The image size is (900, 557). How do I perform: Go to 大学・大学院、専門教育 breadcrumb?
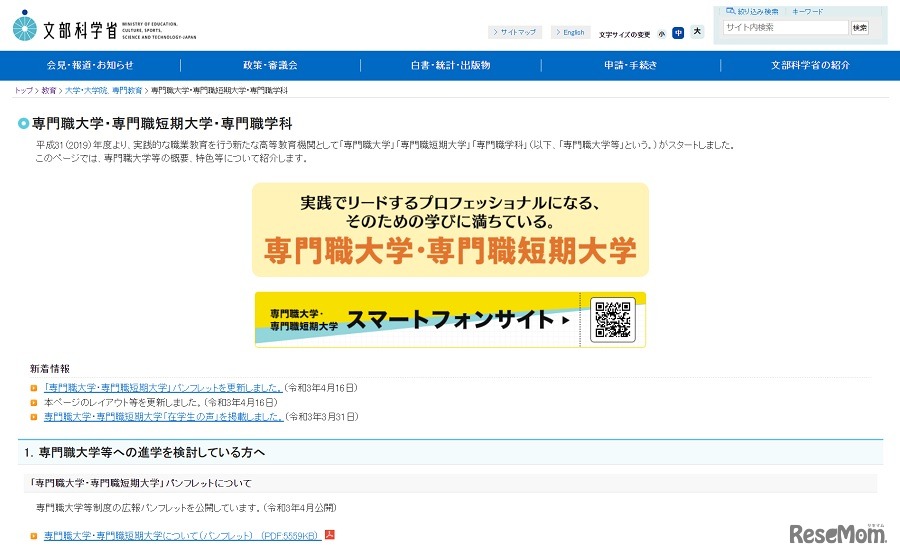coord(103,91)
